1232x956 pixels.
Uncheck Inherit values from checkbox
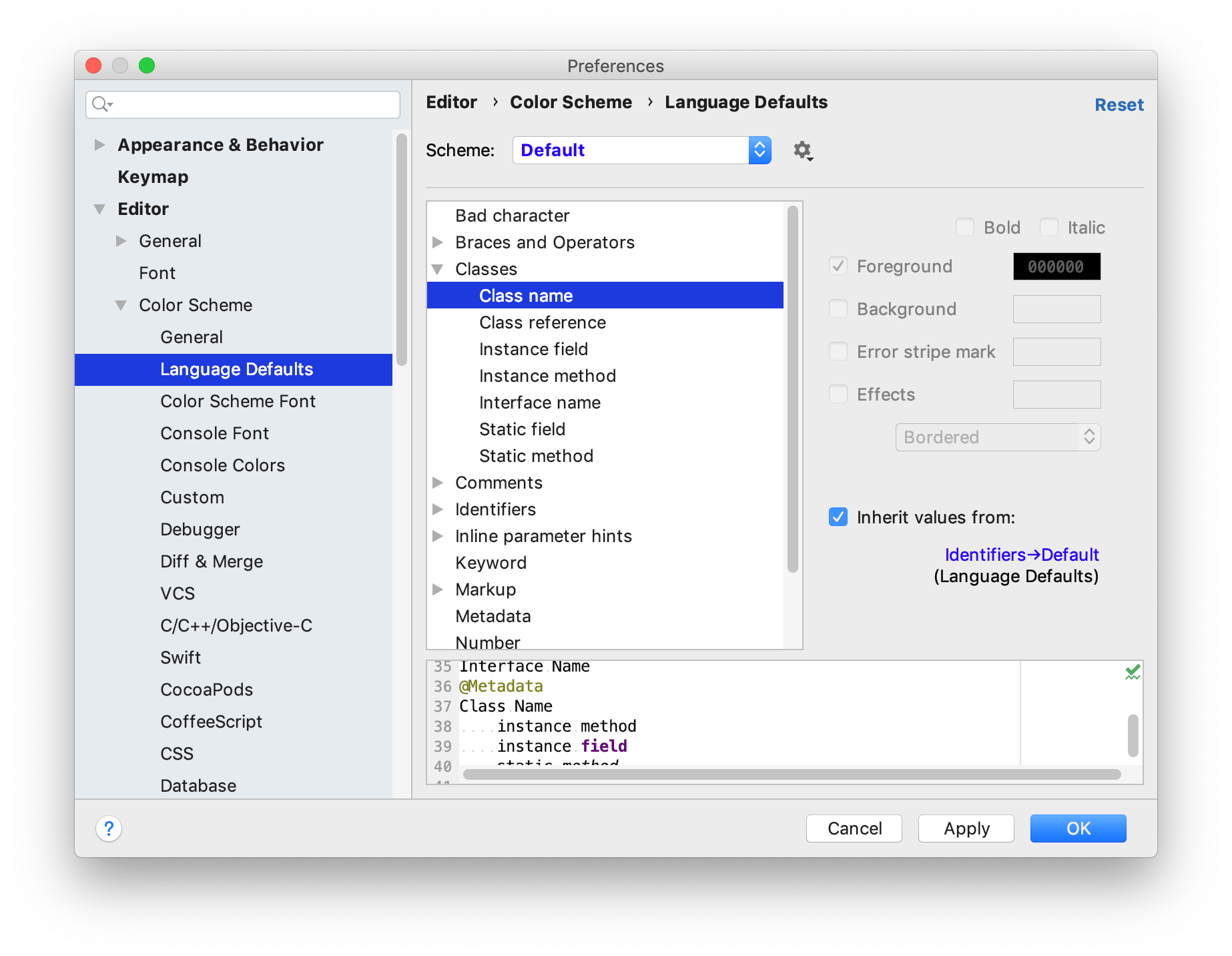click(x=838, y=517)
